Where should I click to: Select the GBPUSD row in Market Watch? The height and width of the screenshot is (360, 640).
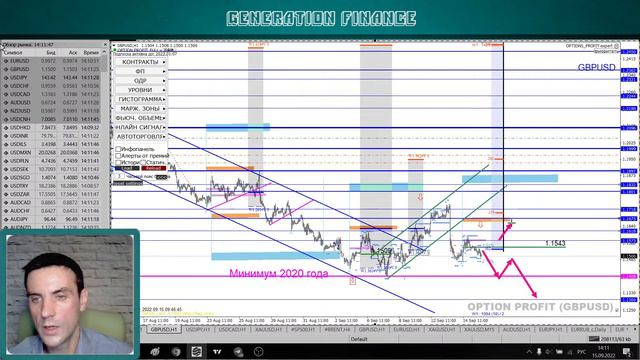(x=51, y=69)
